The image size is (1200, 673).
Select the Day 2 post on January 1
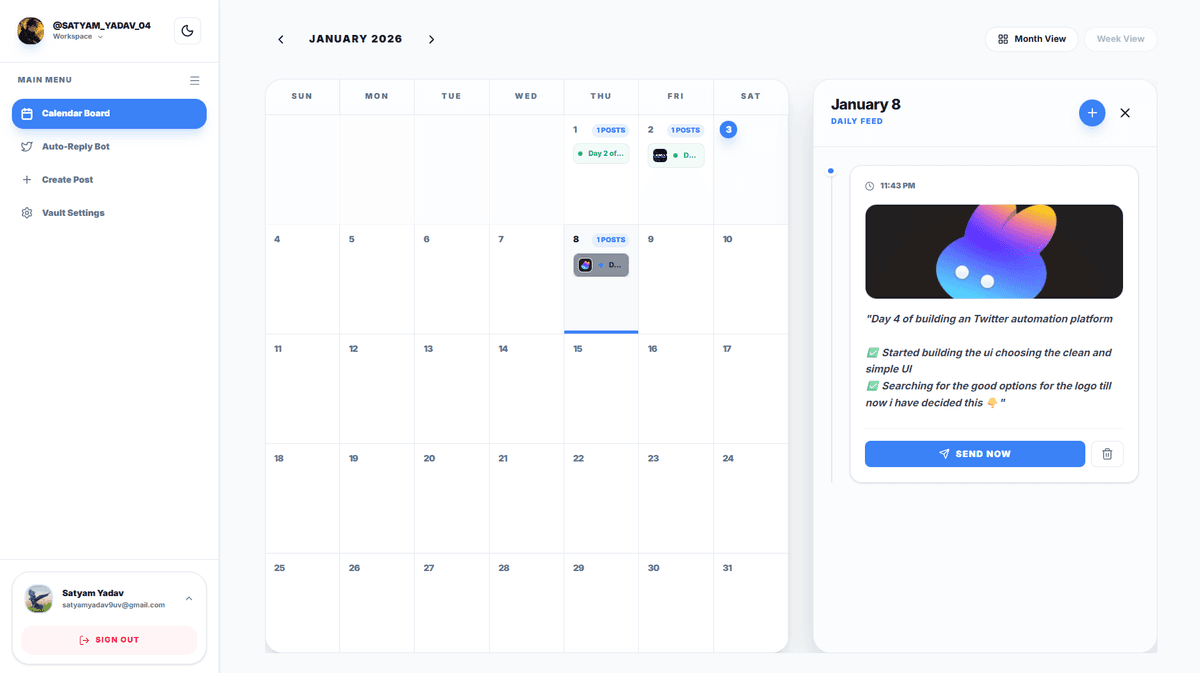click(601, 154)
